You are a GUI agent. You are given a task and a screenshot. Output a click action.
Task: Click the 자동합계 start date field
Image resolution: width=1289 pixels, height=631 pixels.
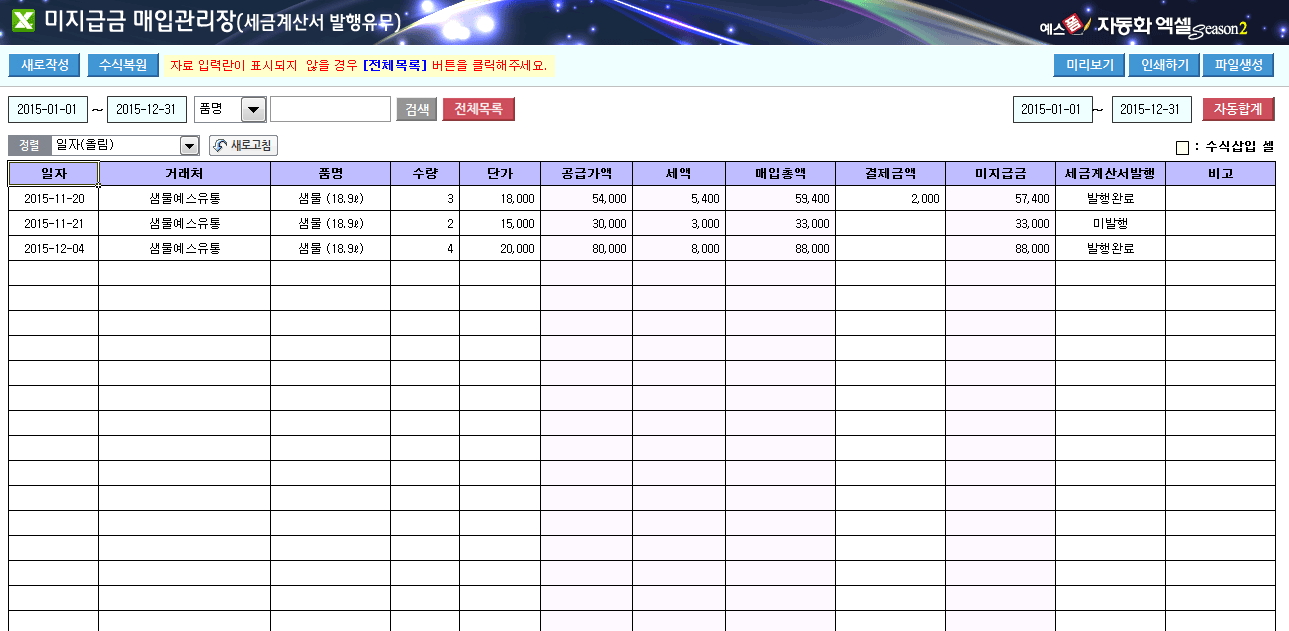pos(1052,109)
